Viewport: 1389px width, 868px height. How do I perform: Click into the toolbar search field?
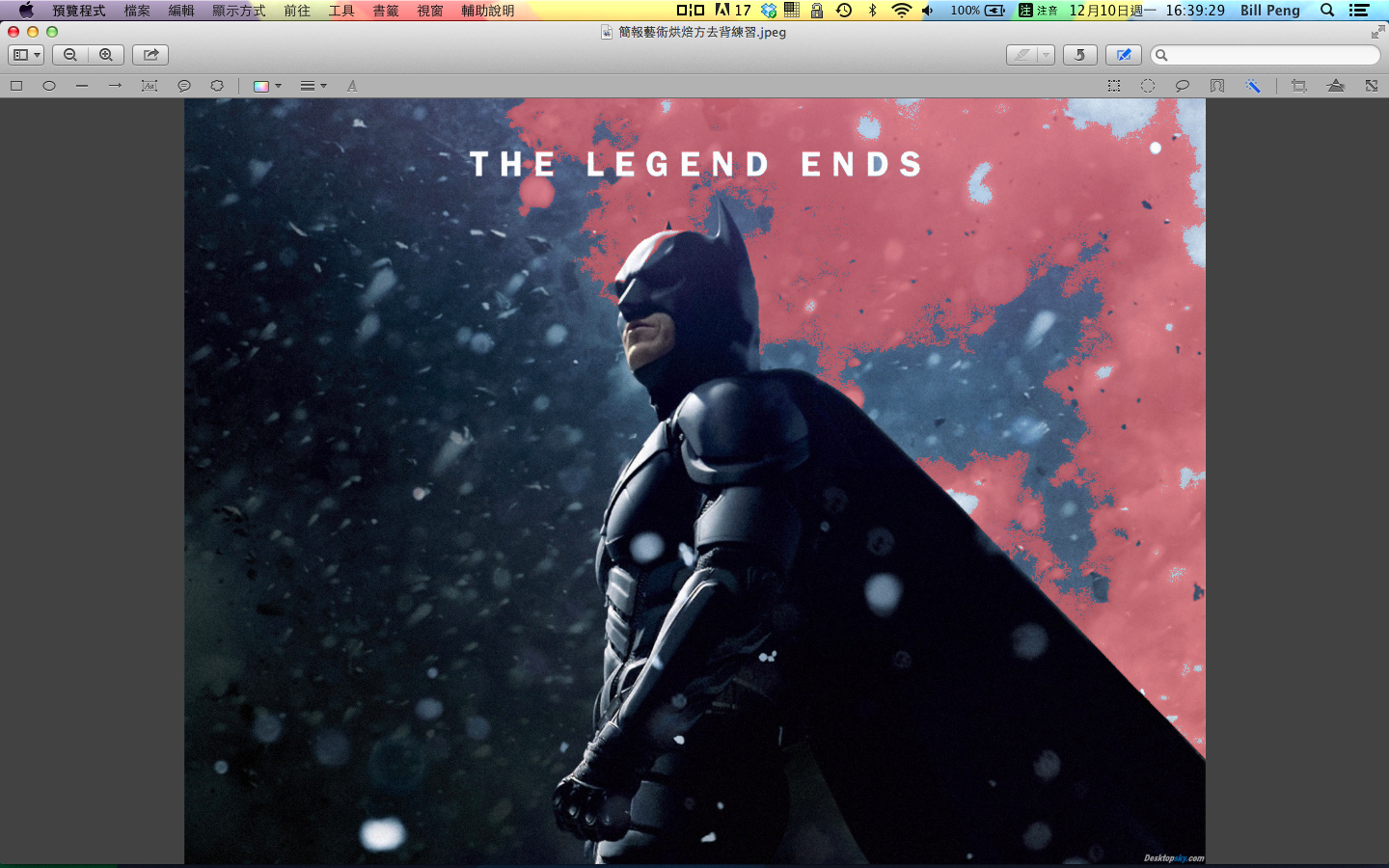(1266, 55)
